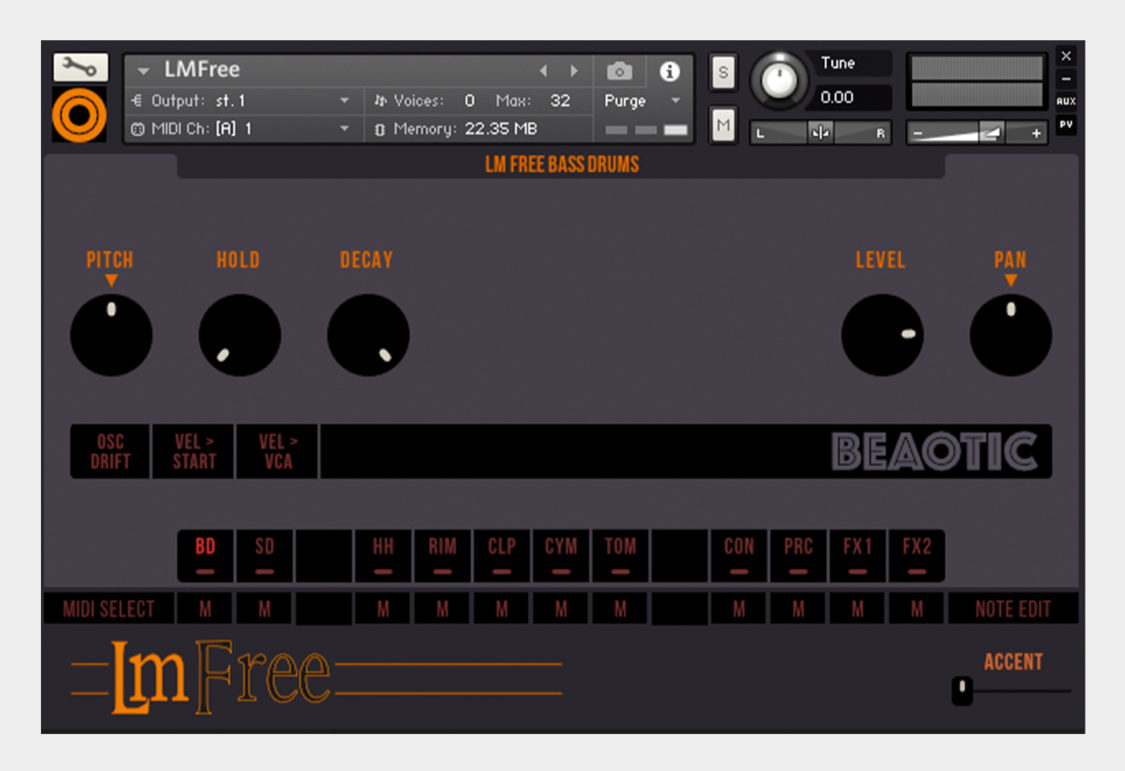
Task: Mute the SD pad with its M button
Action: coord(263,607)
